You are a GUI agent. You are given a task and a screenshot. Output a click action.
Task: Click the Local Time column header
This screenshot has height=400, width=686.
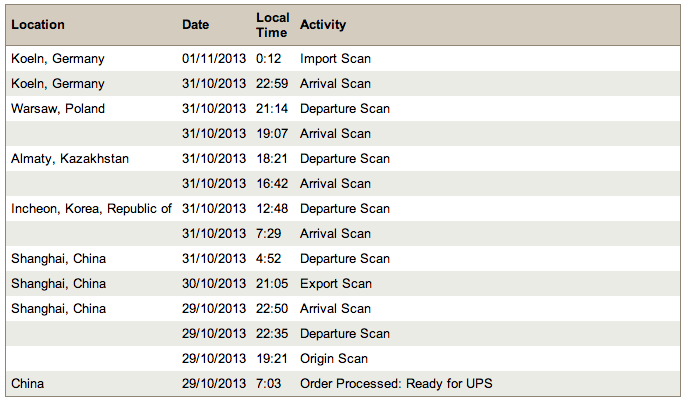[273, 25]
